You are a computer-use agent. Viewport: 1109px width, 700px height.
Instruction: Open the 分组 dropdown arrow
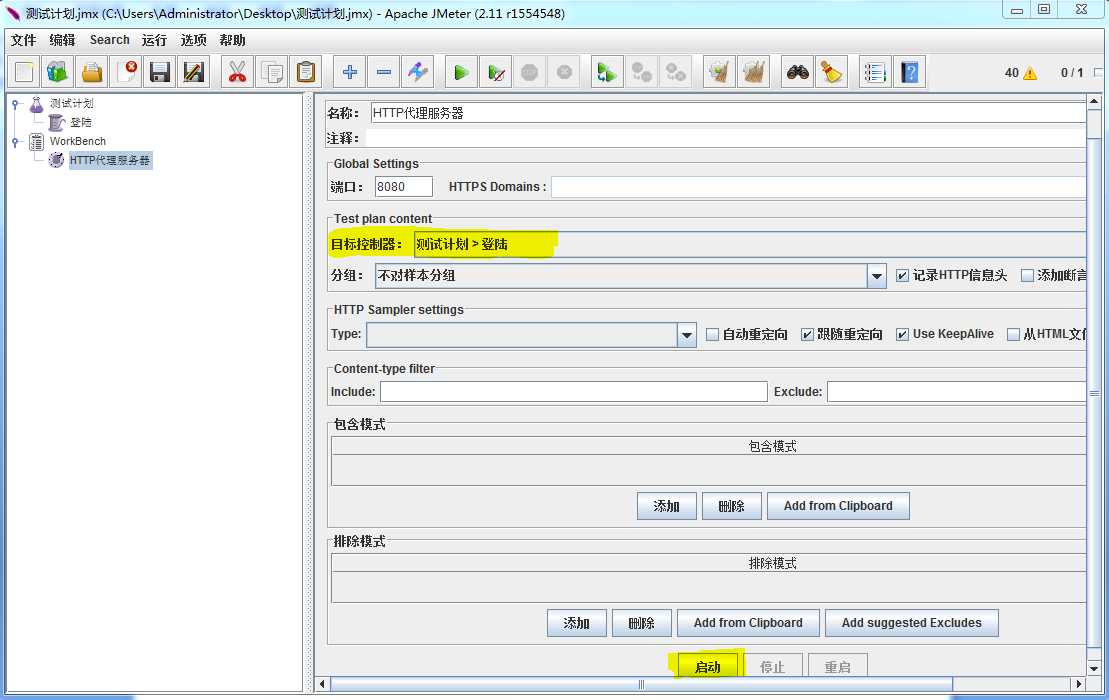coord(876,276)
